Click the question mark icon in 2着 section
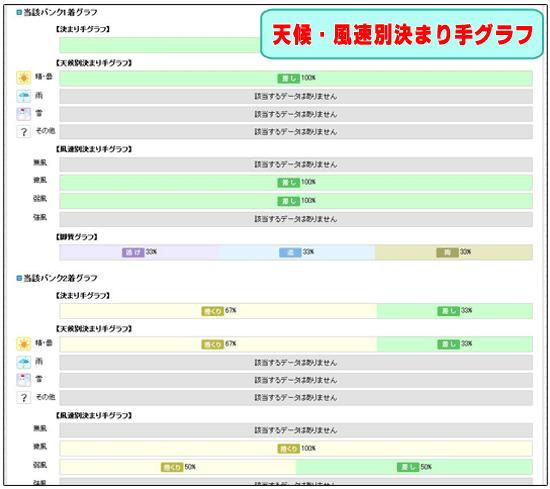Image resolution: width=550 pixels, height=489 pixels. click(x=24, y=398)
